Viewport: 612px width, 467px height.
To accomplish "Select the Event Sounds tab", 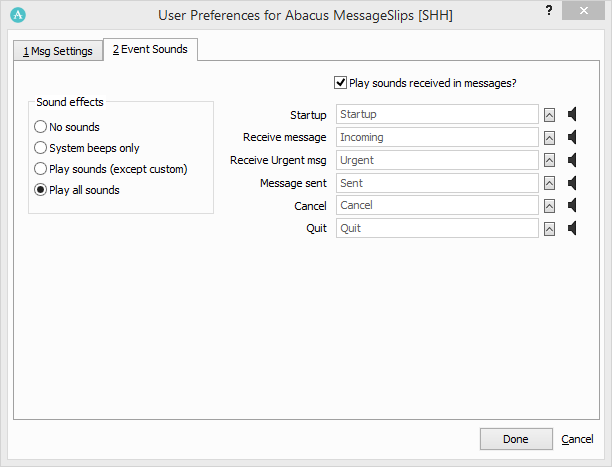I will pos(150,49).
